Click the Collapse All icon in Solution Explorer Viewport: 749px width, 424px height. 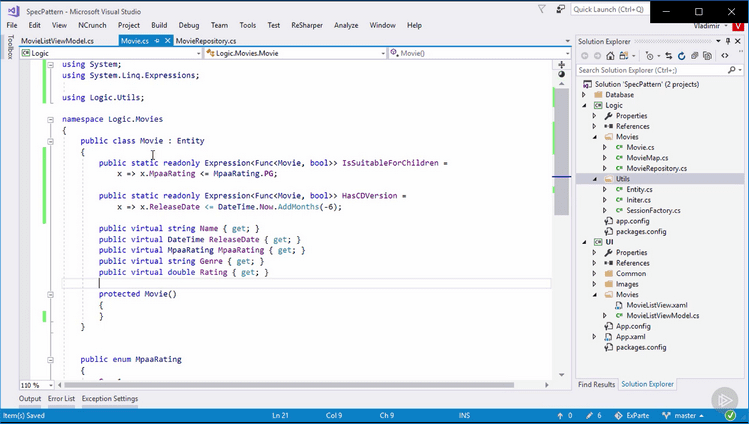pos(695,56)
